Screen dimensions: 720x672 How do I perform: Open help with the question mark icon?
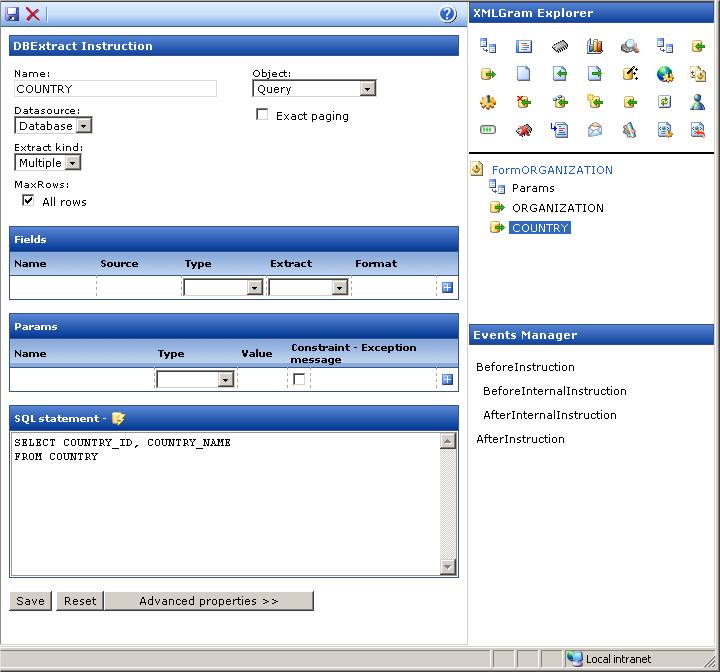point(448,14)
